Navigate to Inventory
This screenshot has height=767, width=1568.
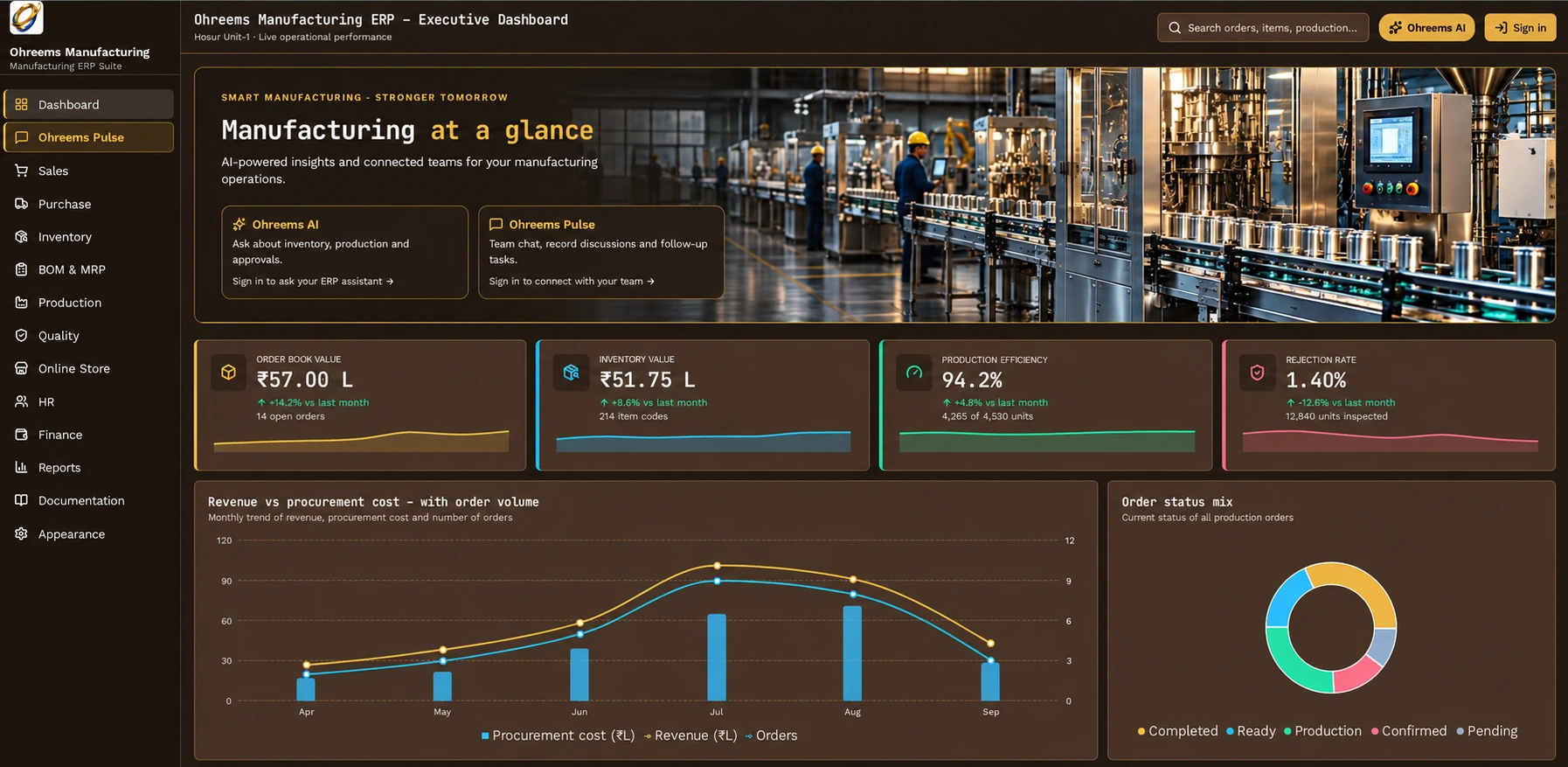(x=89, y=237)
